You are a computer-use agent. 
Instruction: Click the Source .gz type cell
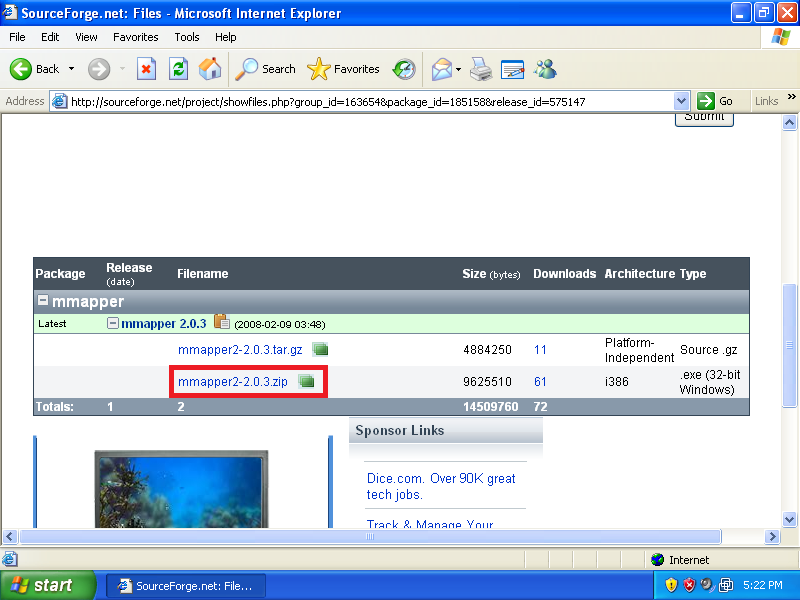[709, 350]
